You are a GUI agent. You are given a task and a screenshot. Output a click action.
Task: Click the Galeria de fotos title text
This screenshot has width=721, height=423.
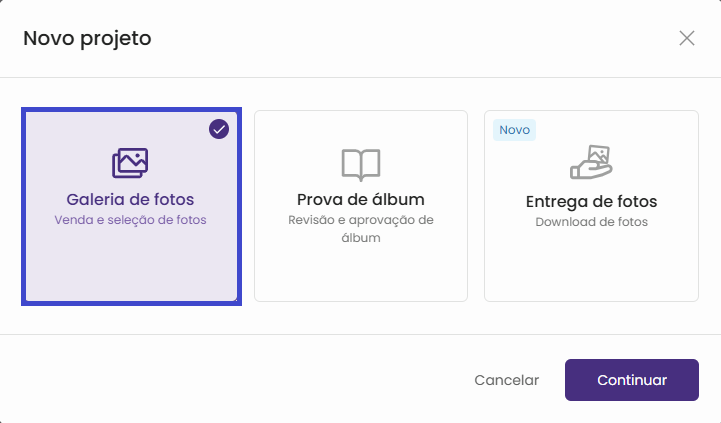point(130,199)
